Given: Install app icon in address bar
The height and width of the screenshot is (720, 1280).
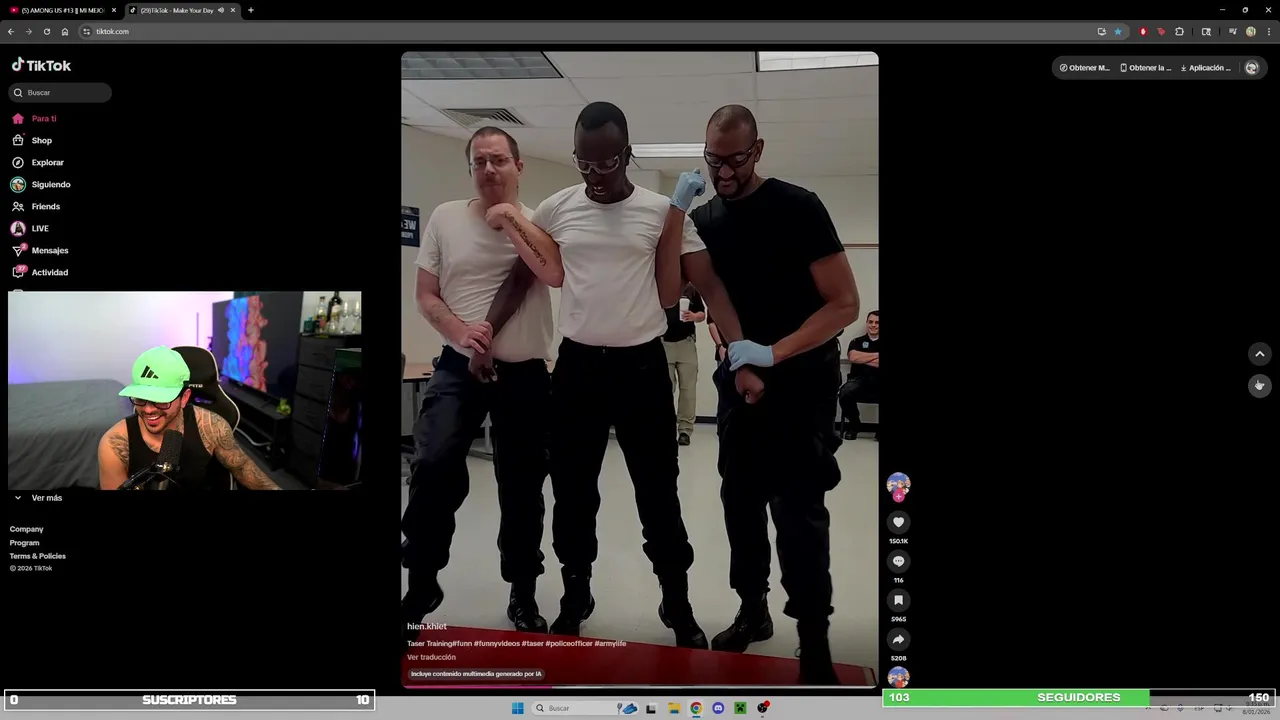Looking at the screenshot, I should (x=1101, y=31).
